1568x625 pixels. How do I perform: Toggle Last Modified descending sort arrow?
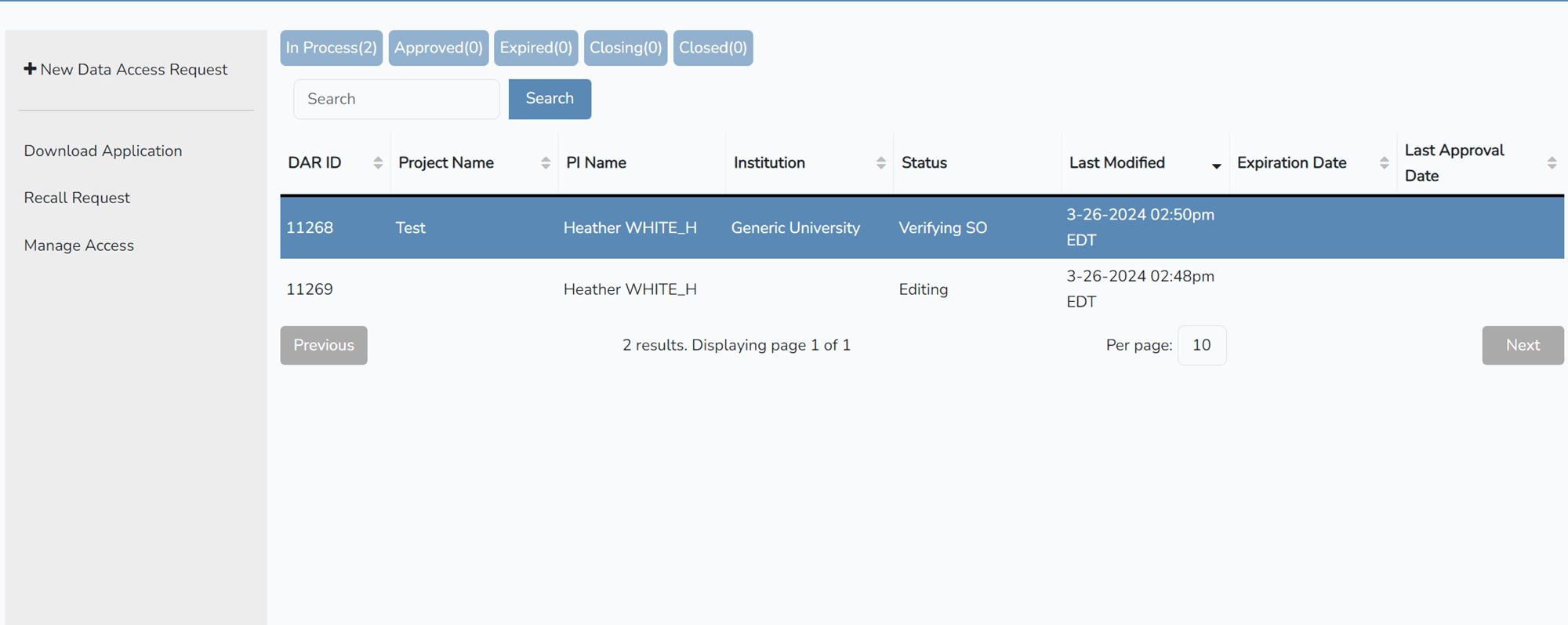coord(1216,165)
